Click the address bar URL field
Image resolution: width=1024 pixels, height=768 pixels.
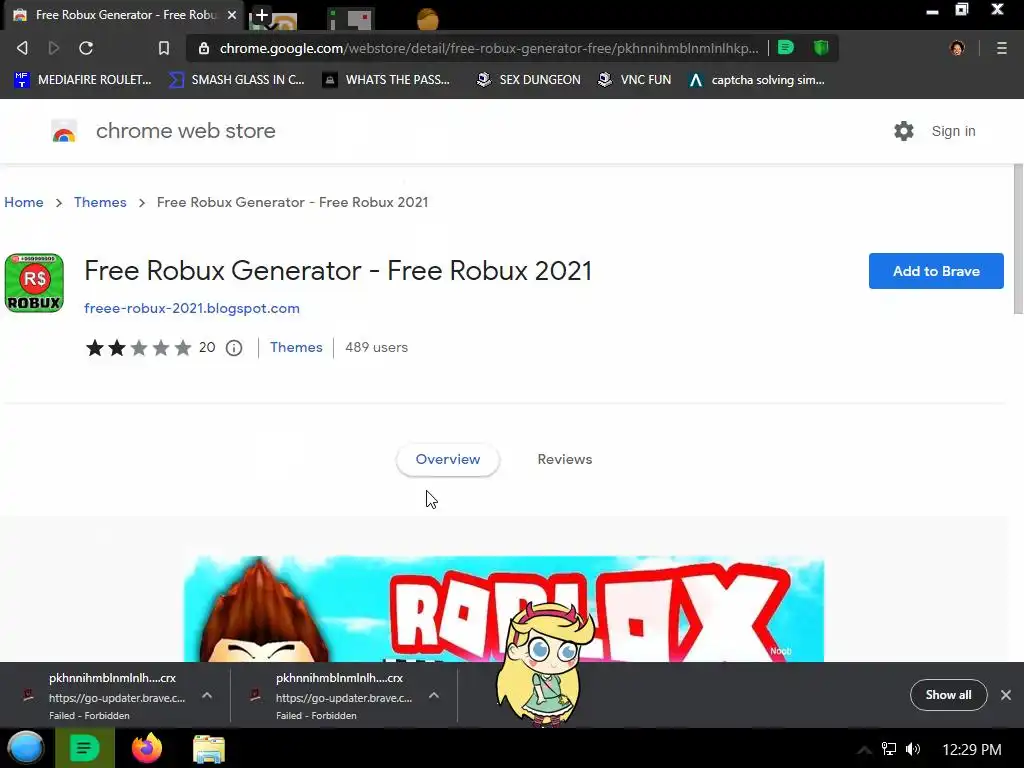pos(488,48)
